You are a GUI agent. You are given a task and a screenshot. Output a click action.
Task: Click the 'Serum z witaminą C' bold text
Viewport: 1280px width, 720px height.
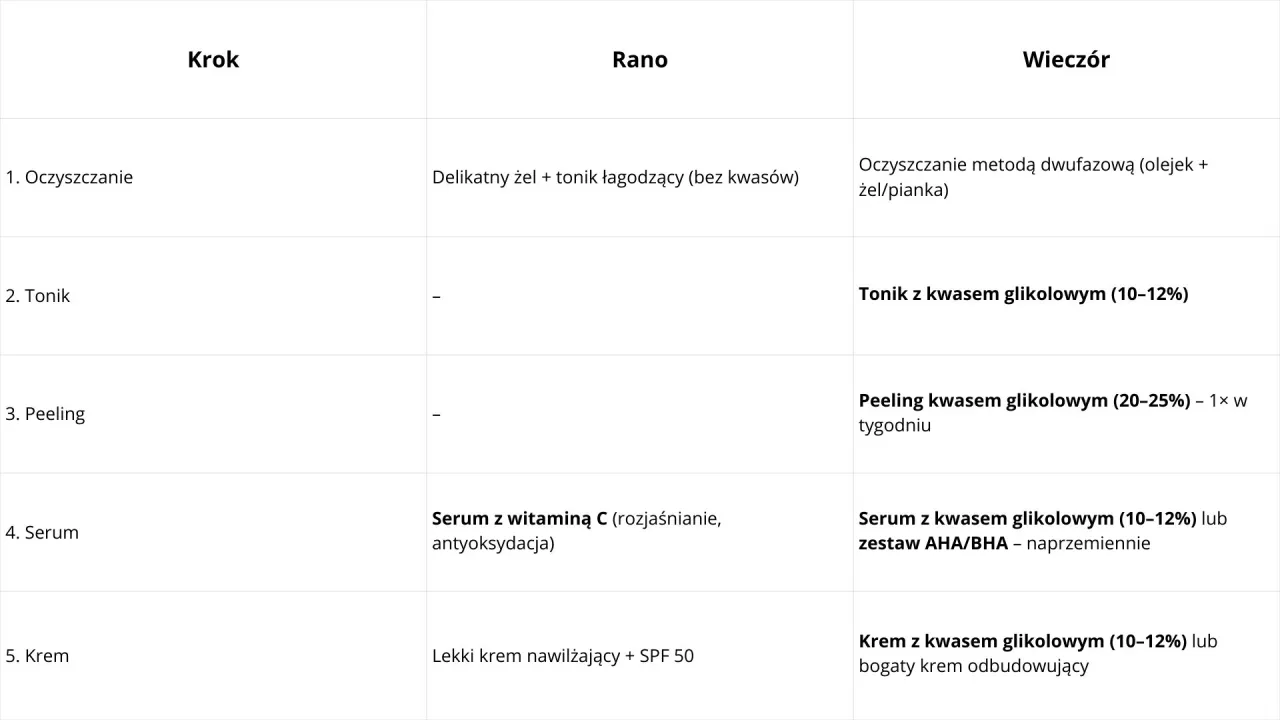click(x=519, y=519)
